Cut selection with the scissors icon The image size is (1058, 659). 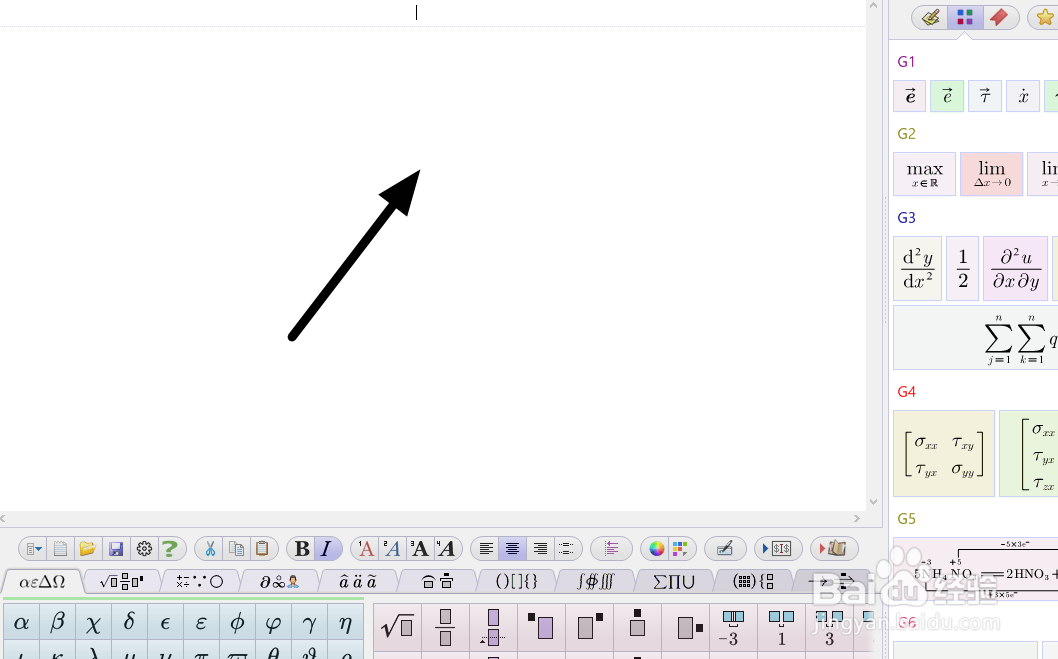click(210, 549)
